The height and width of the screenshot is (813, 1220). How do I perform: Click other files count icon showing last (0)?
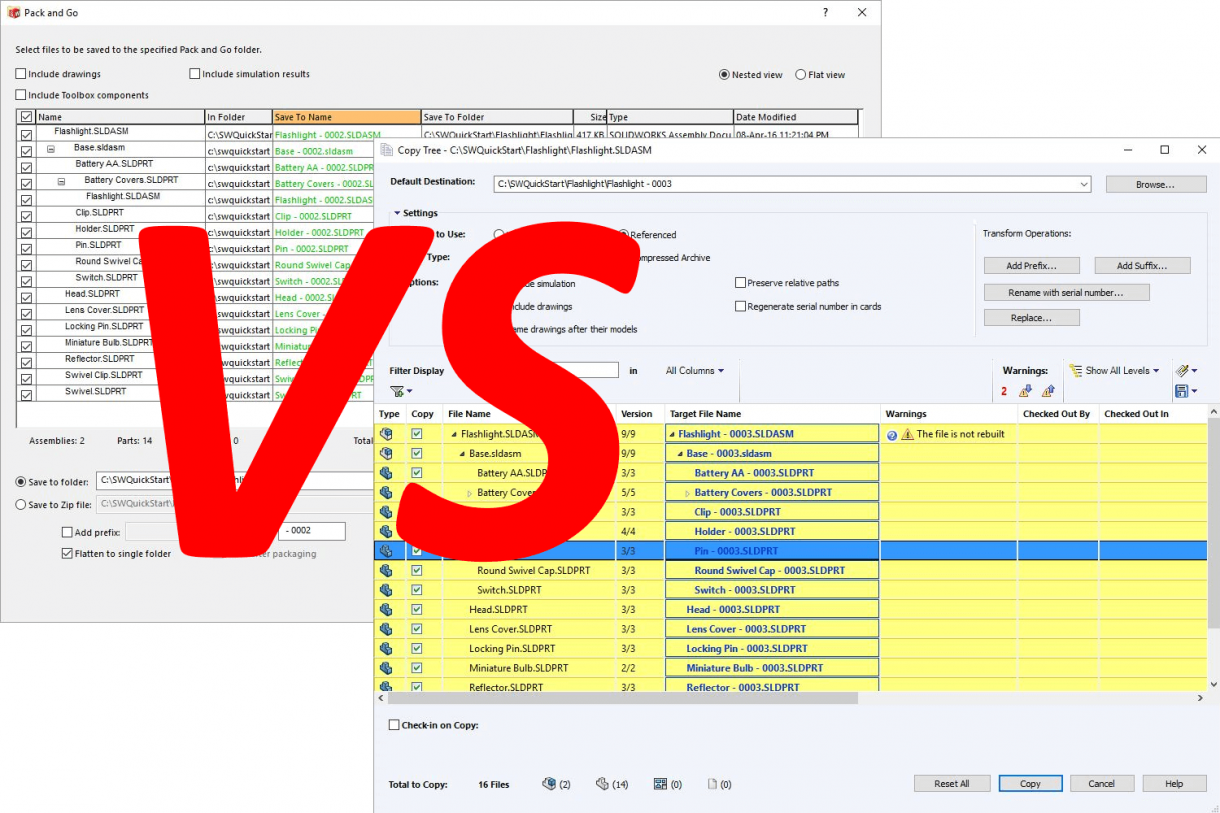coord(712,784)
